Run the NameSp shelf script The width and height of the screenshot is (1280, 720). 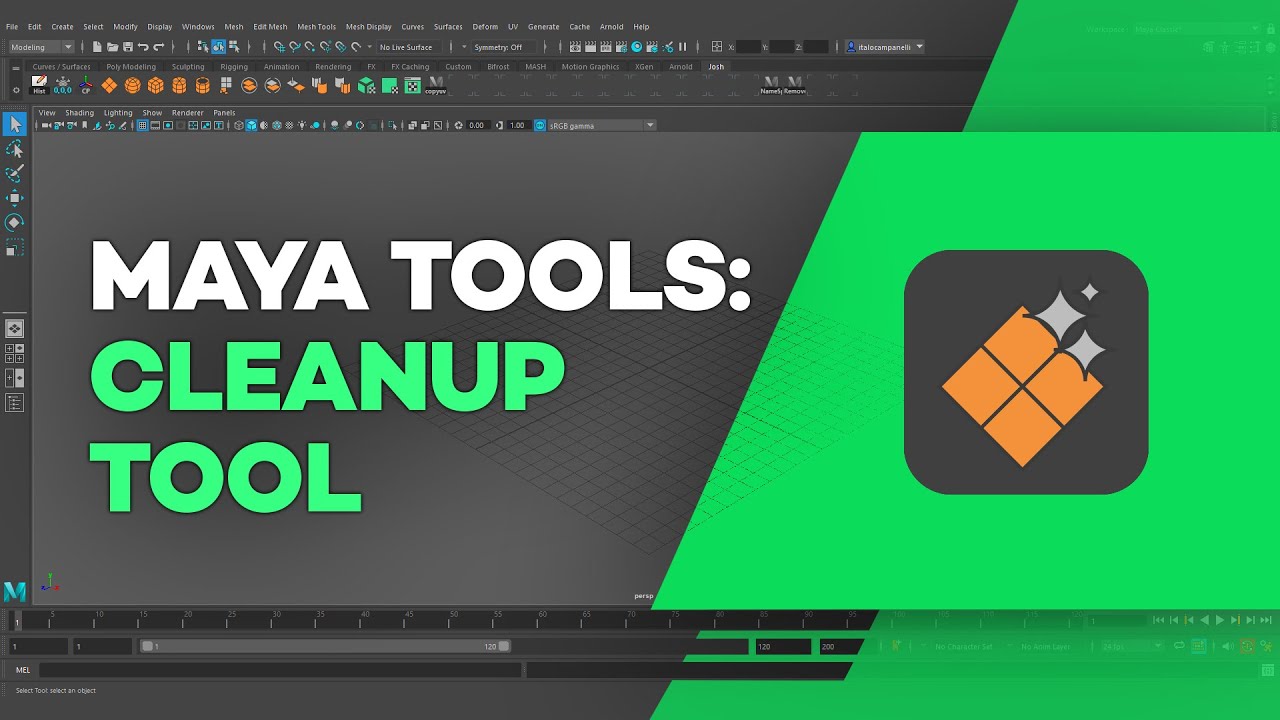coord(771,85)
